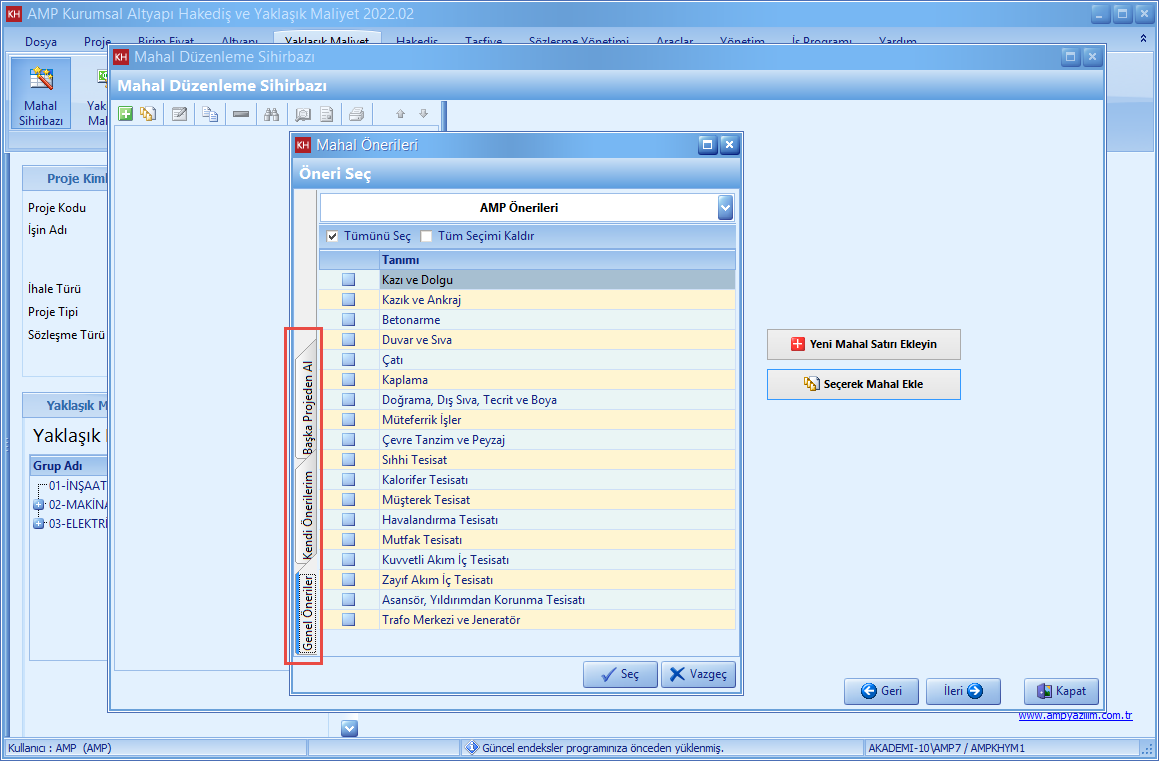Click the edit pencil toolbar icon
The width and height of the screenshot is (1159, 761).
[x=180, y=114]
